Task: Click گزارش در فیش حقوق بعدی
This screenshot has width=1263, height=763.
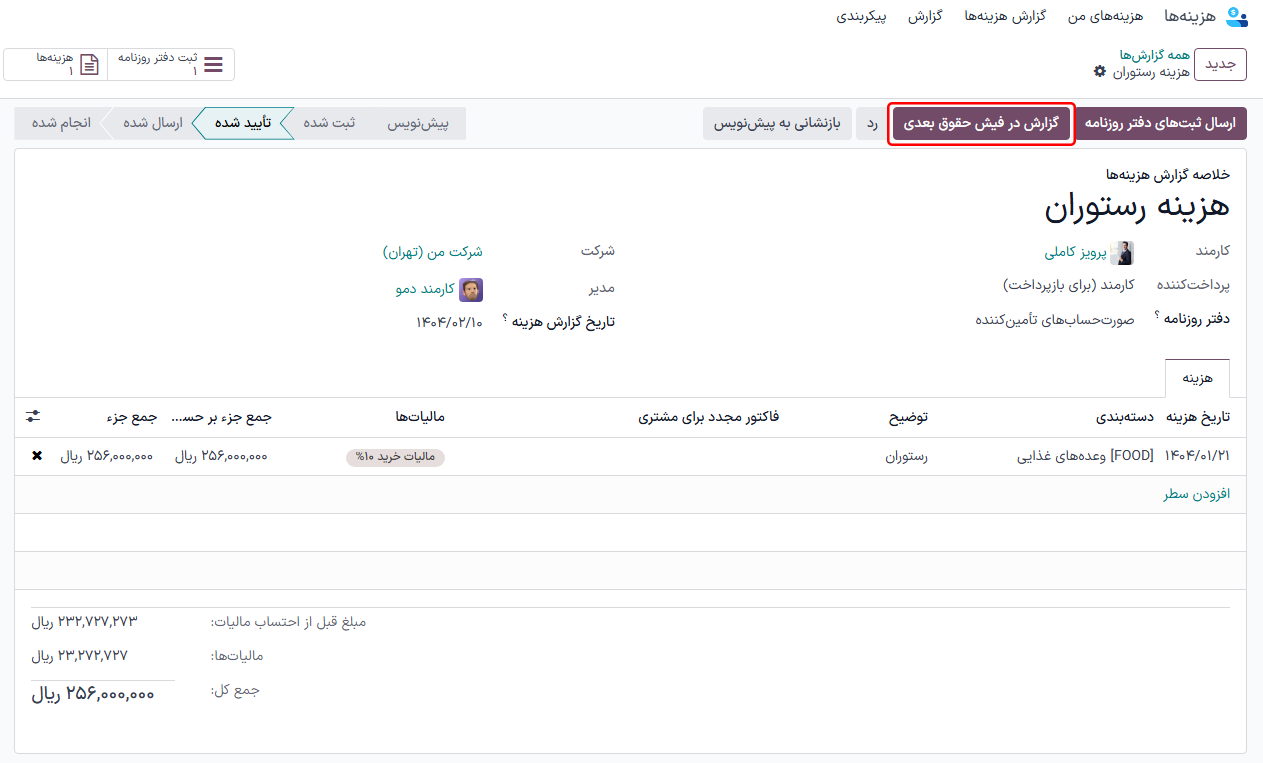Action: click(x=981, y=124)
